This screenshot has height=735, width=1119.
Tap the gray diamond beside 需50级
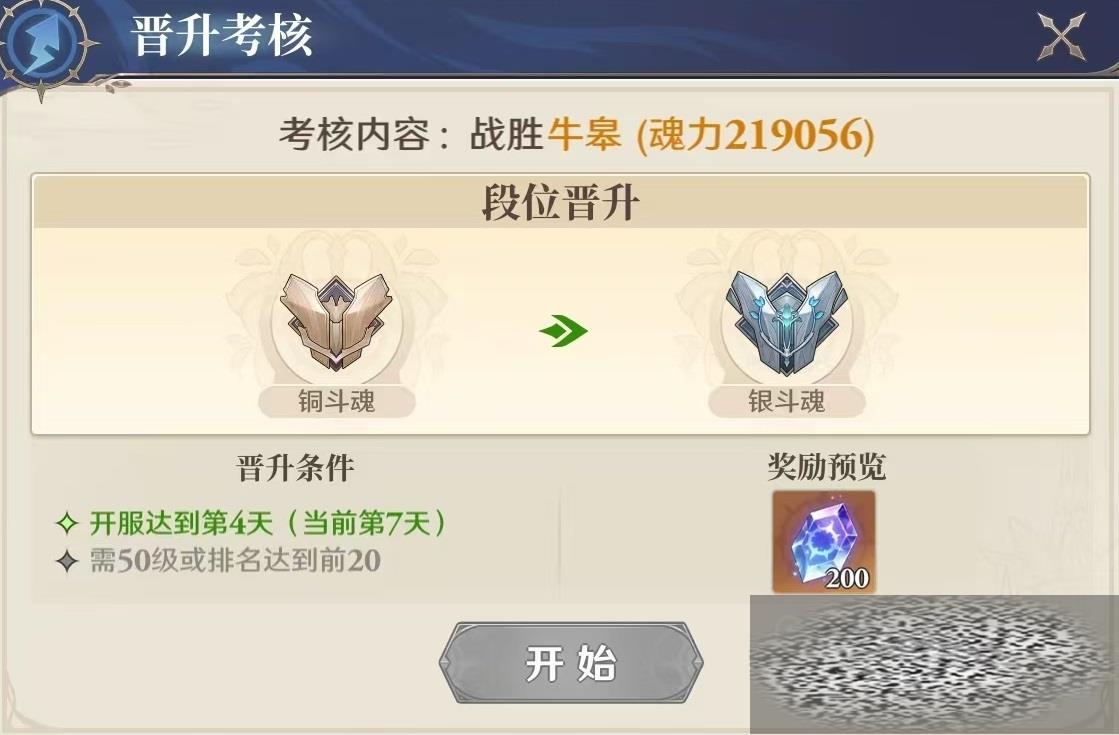[x=67, y=561]
